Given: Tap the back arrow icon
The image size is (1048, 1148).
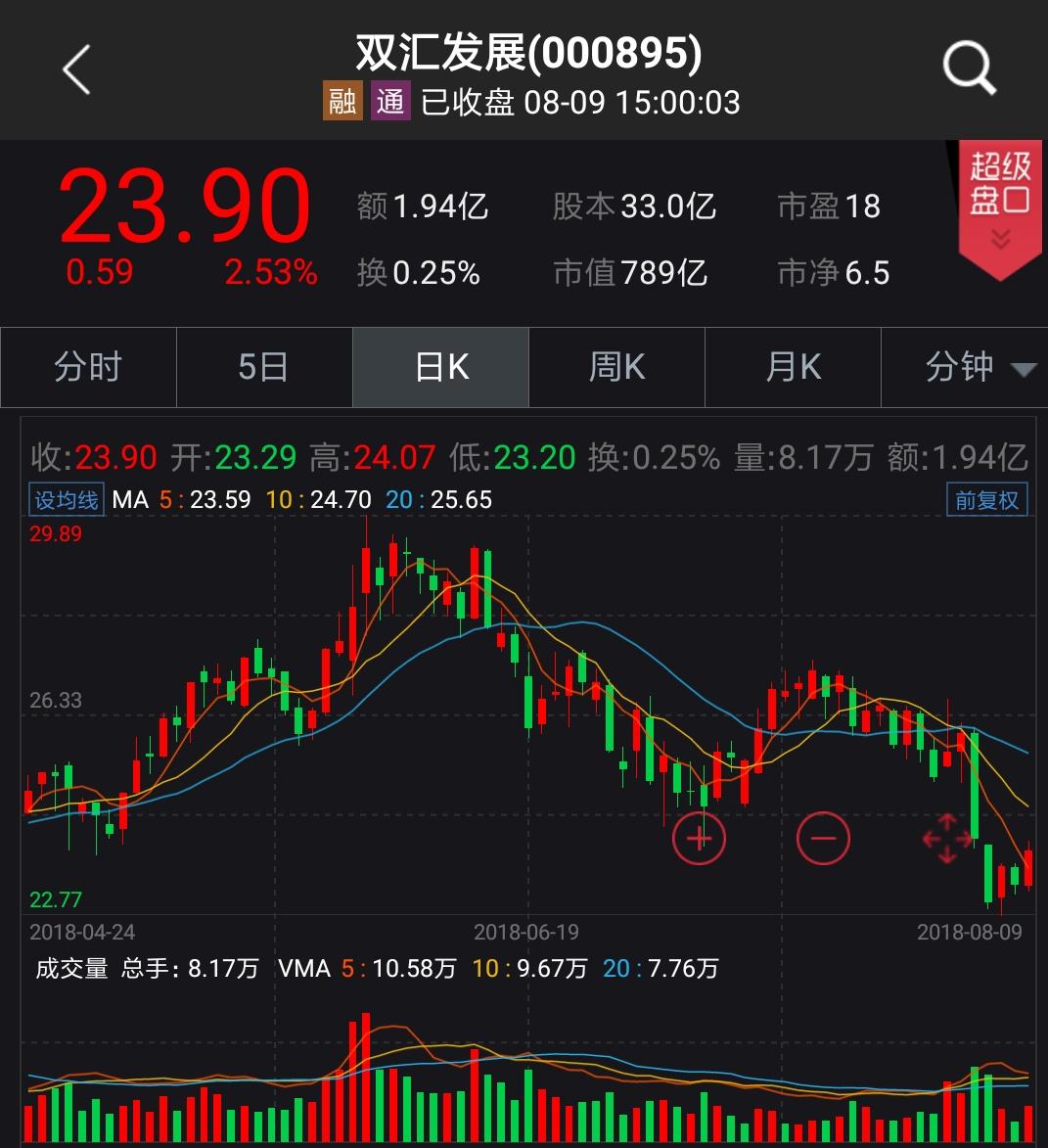Looking at the screenshot, I should [x=76, y=70].
